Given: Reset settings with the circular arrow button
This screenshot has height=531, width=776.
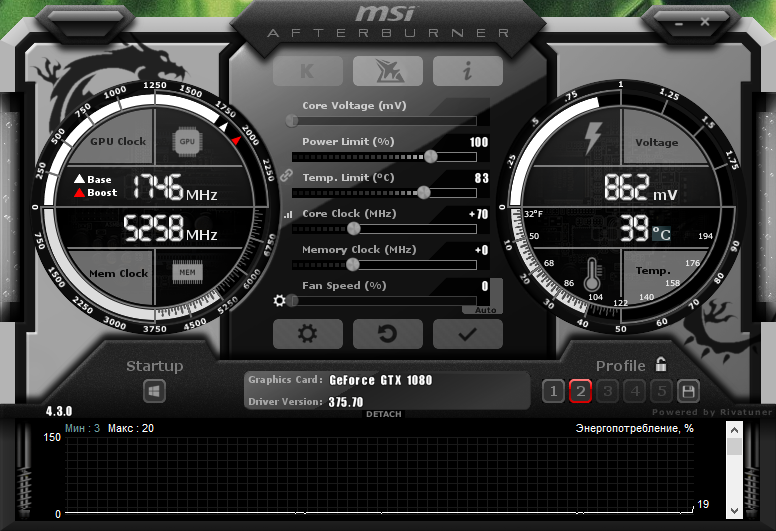Looking at the screenshot, I should coord(388,334).
